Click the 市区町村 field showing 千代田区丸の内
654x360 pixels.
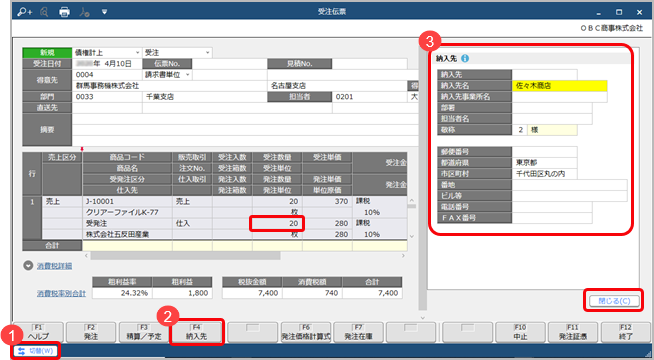click(545, 174)
